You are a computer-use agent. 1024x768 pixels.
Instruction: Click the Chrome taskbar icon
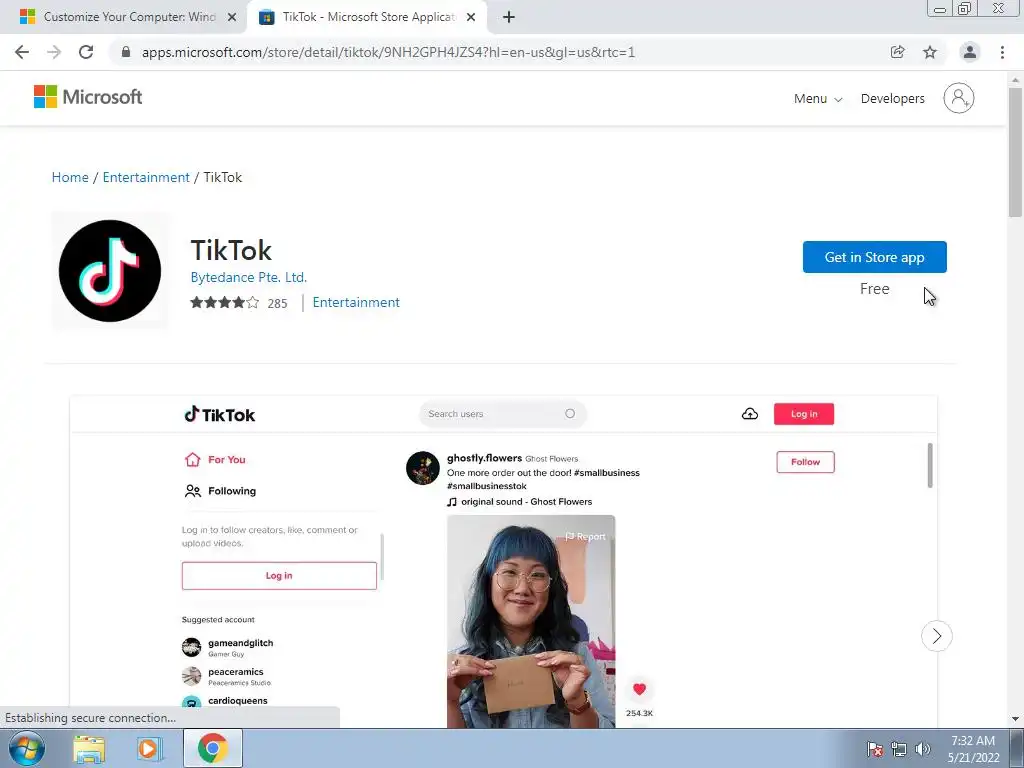213,748
